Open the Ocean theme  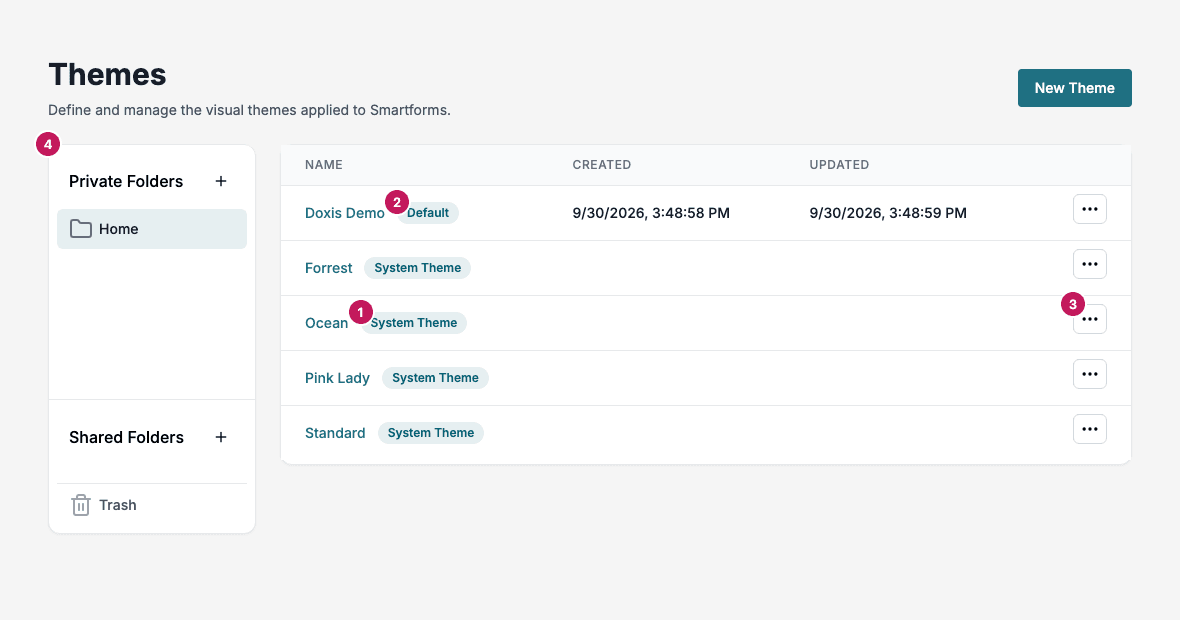click(x=327, y=323)
